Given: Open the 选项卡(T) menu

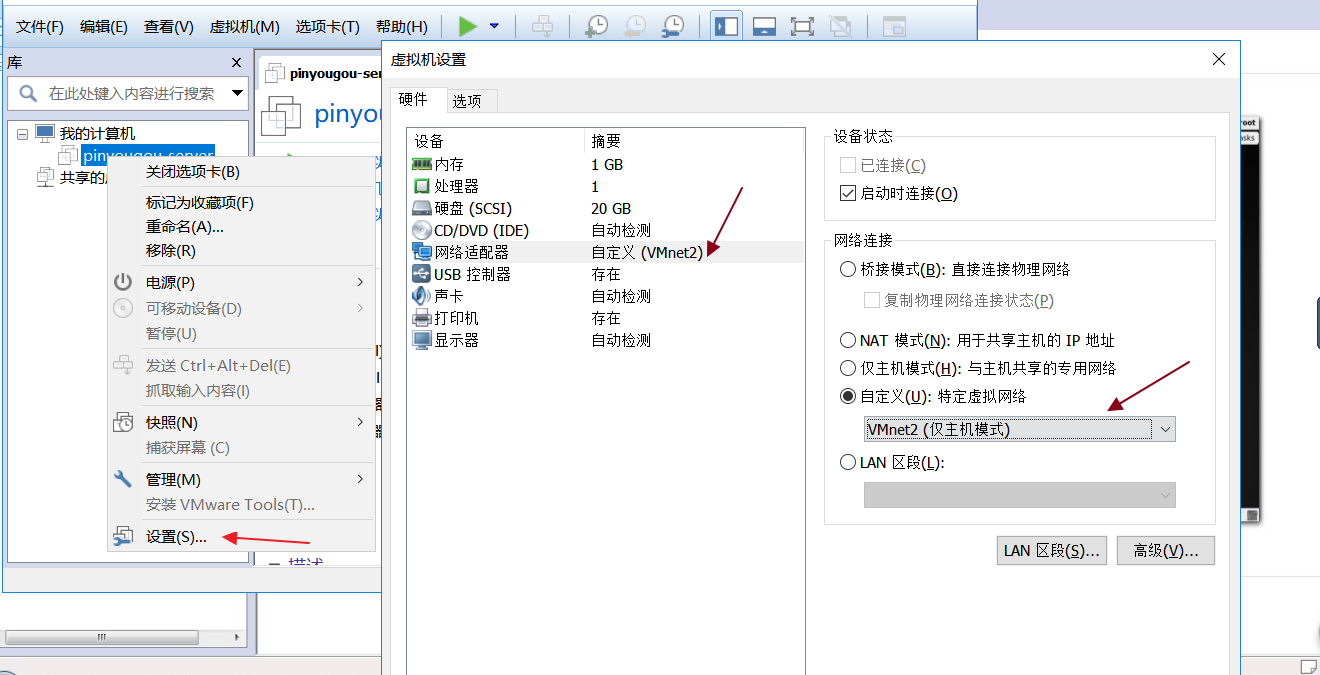Looking at the screenshot, I should click(x=328, y=27).
